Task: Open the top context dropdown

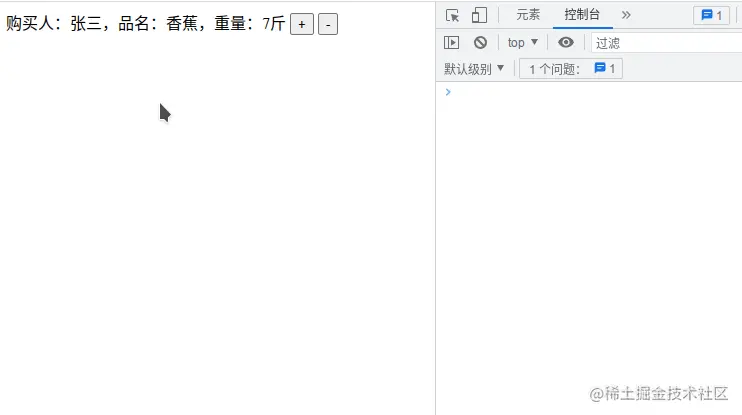Action: 522,43
